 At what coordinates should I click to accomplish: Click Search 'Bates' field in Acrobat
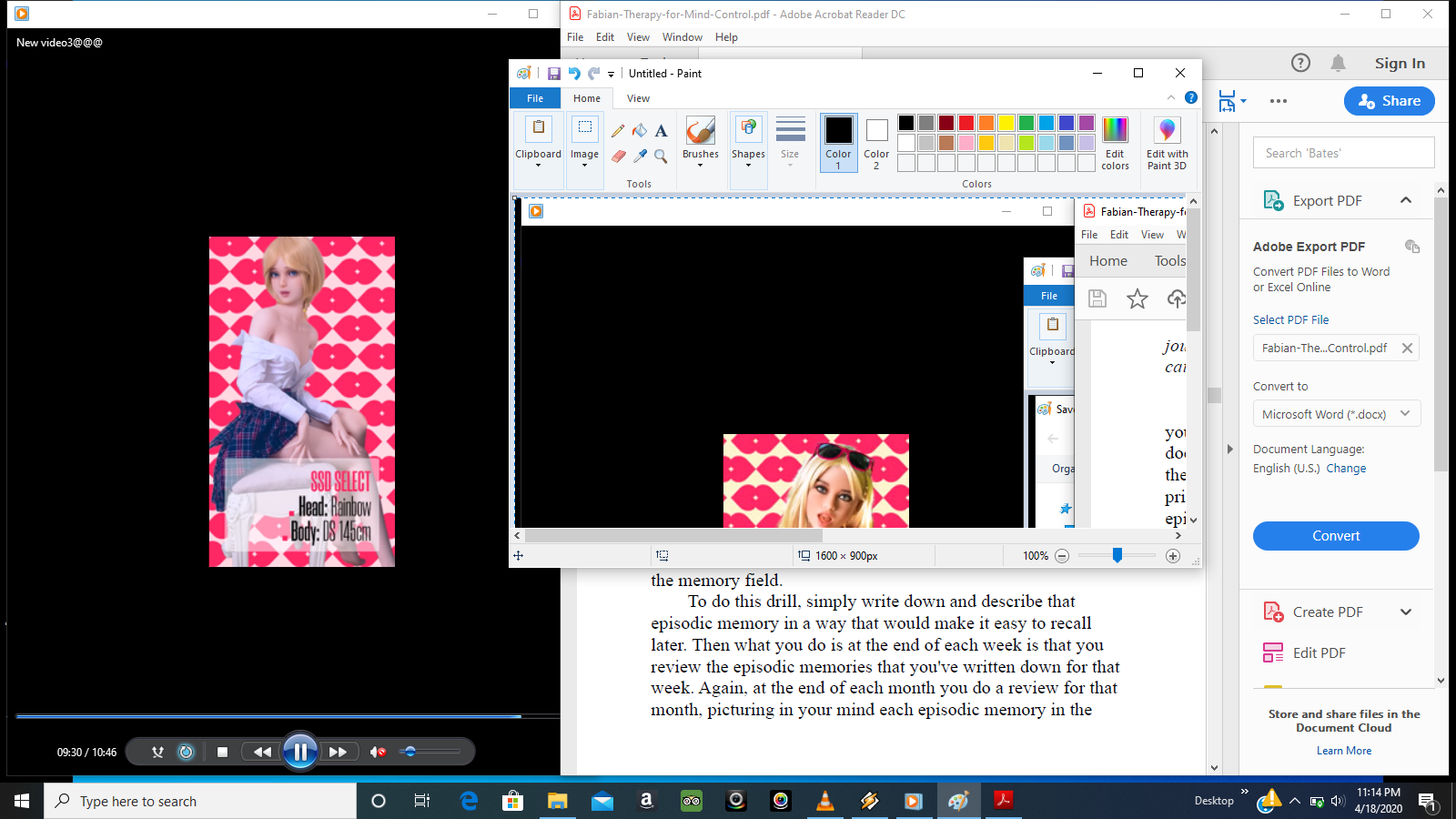coord(1343,153)
